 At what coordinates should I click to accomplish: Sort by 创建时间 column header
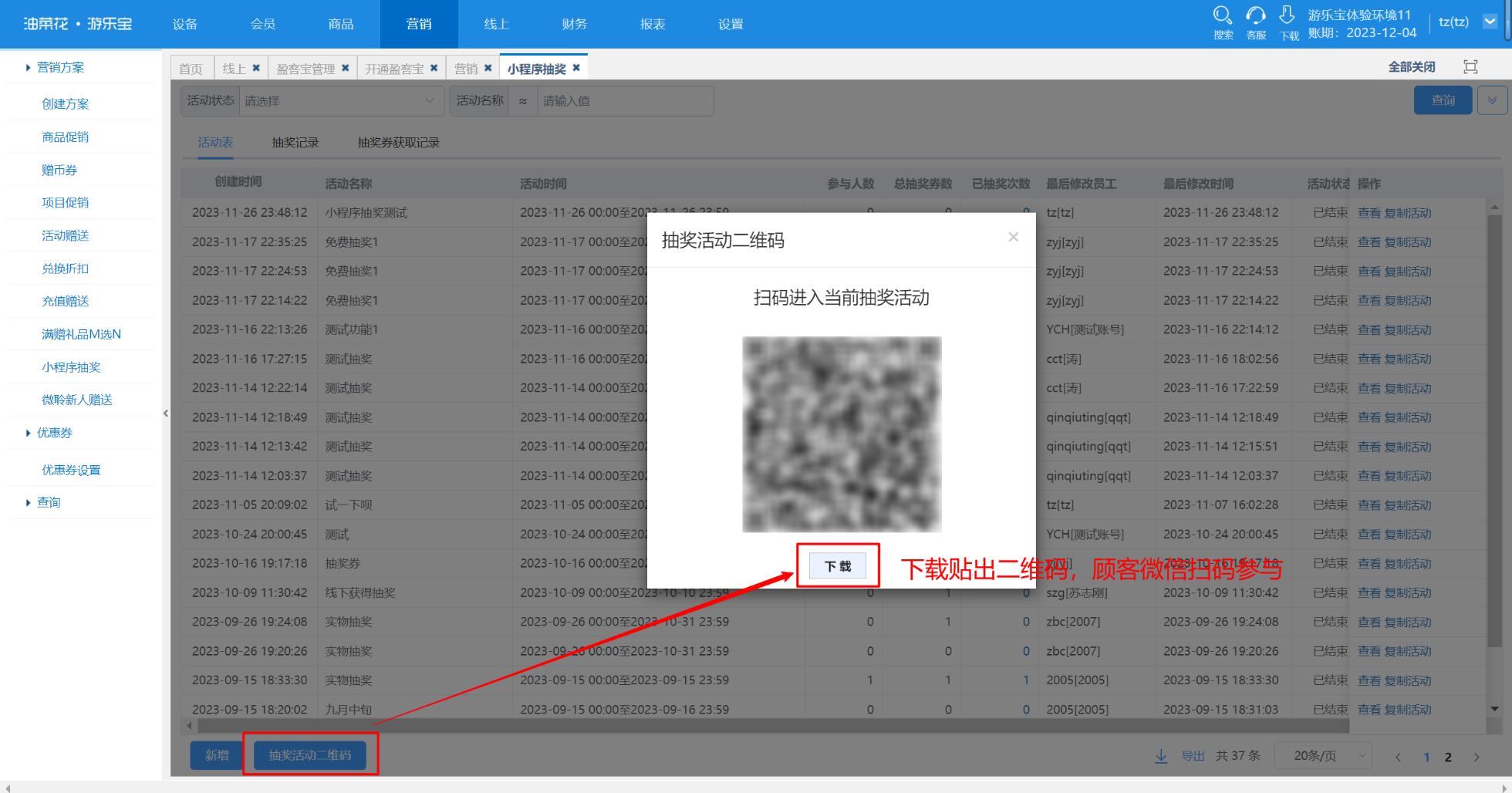pos(238,182)
